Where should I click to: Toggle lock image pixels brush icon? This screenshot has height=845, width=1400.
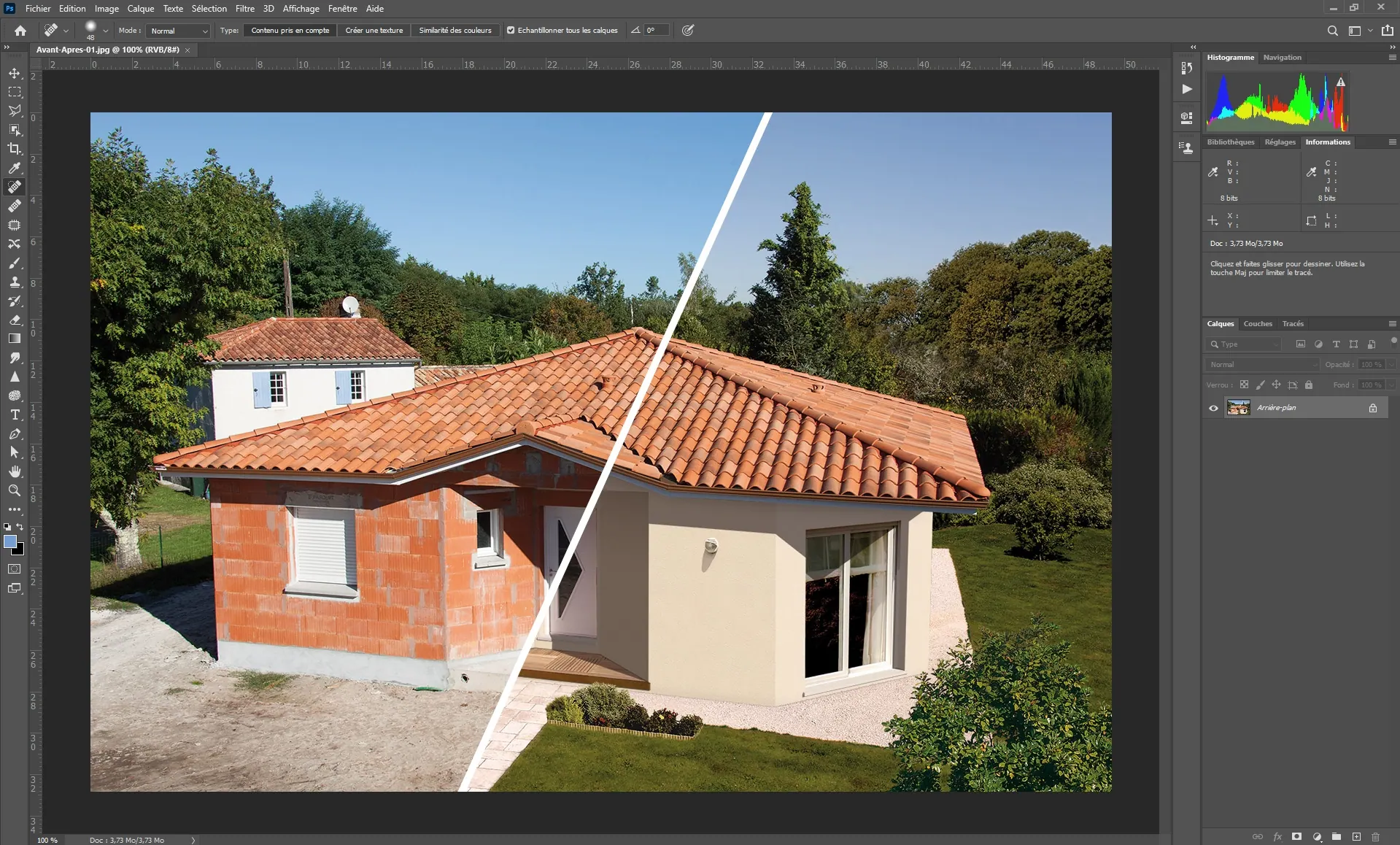[1261, 385]
